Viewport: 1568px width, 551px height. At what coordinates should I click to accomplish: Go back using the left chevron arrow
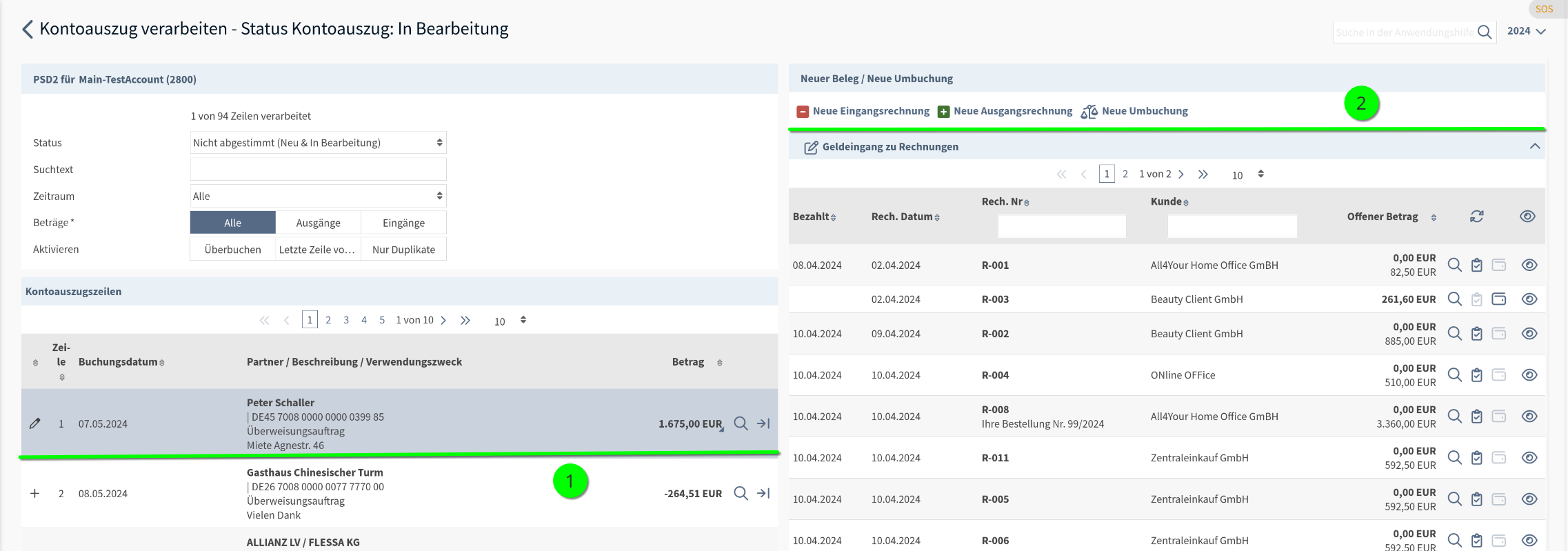point(28,29)
